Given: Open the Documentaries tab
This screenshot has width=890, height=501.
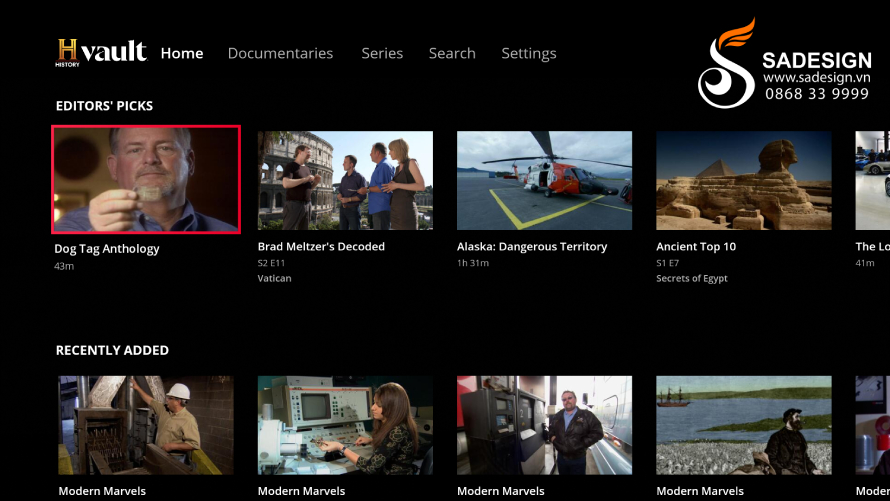Looking at the screenshot, I should click(x=280, y=53).
